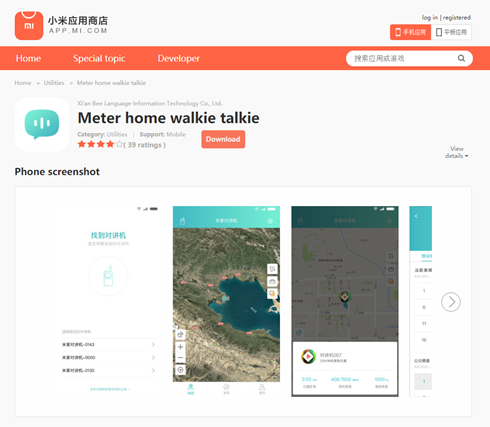Image resolution: width=490 pixels, height=427 pixels.
Task: Open the first screenshot of device list
Action: (x=108, y=301)
